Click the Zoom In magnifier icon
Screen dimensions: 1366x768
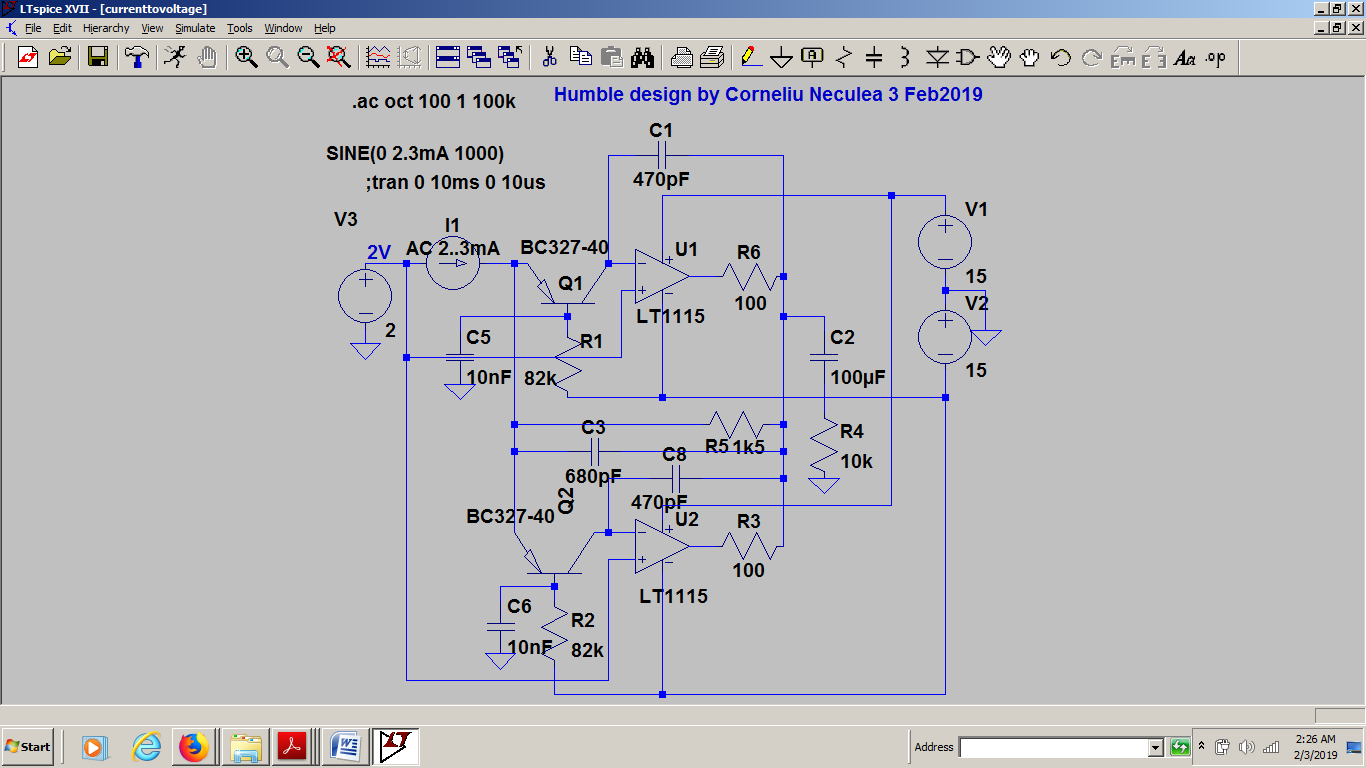click(x=246, y=57)
